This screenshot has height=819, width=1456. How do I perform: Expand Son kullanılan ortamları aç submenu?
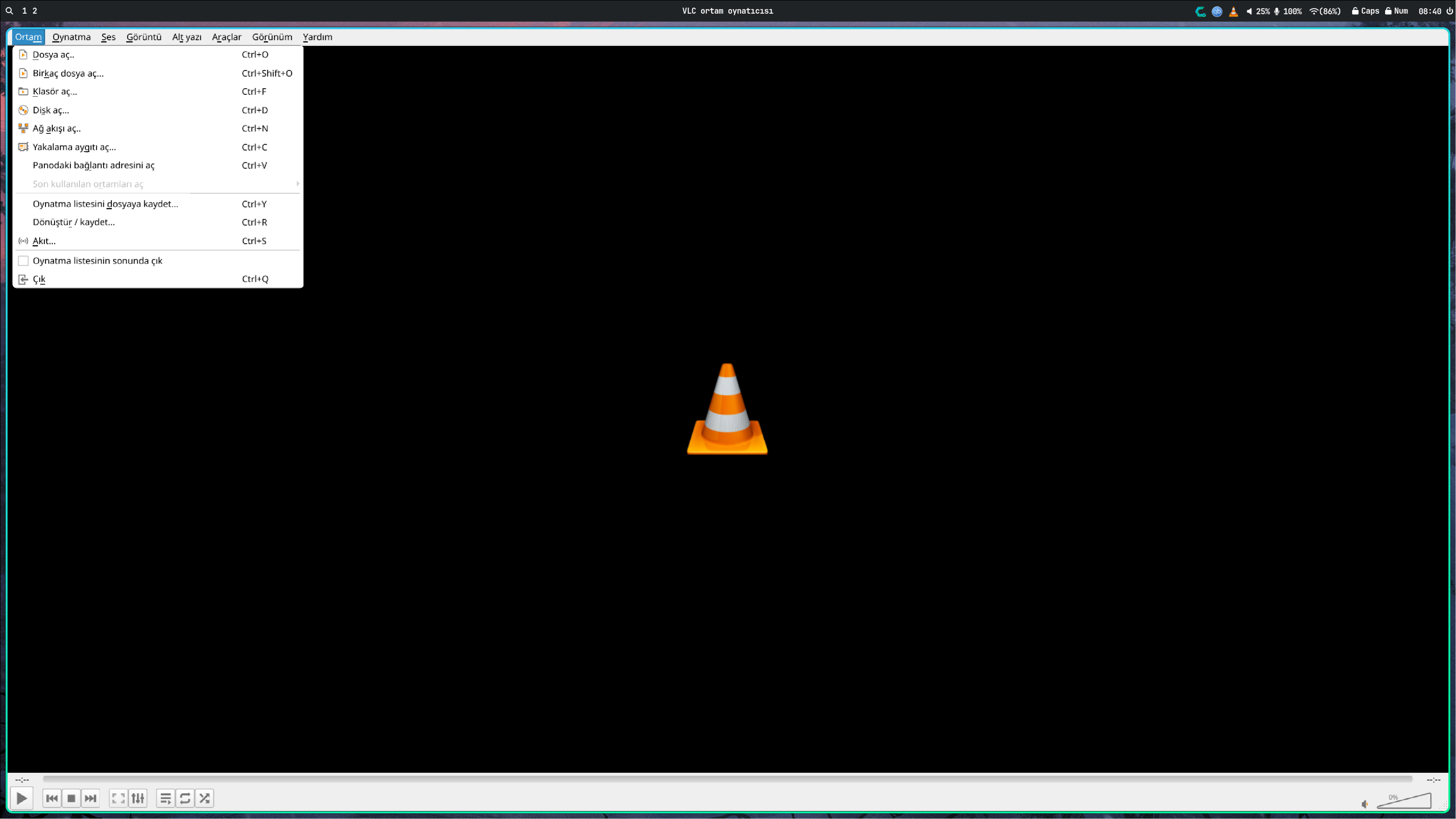(158, 184)
